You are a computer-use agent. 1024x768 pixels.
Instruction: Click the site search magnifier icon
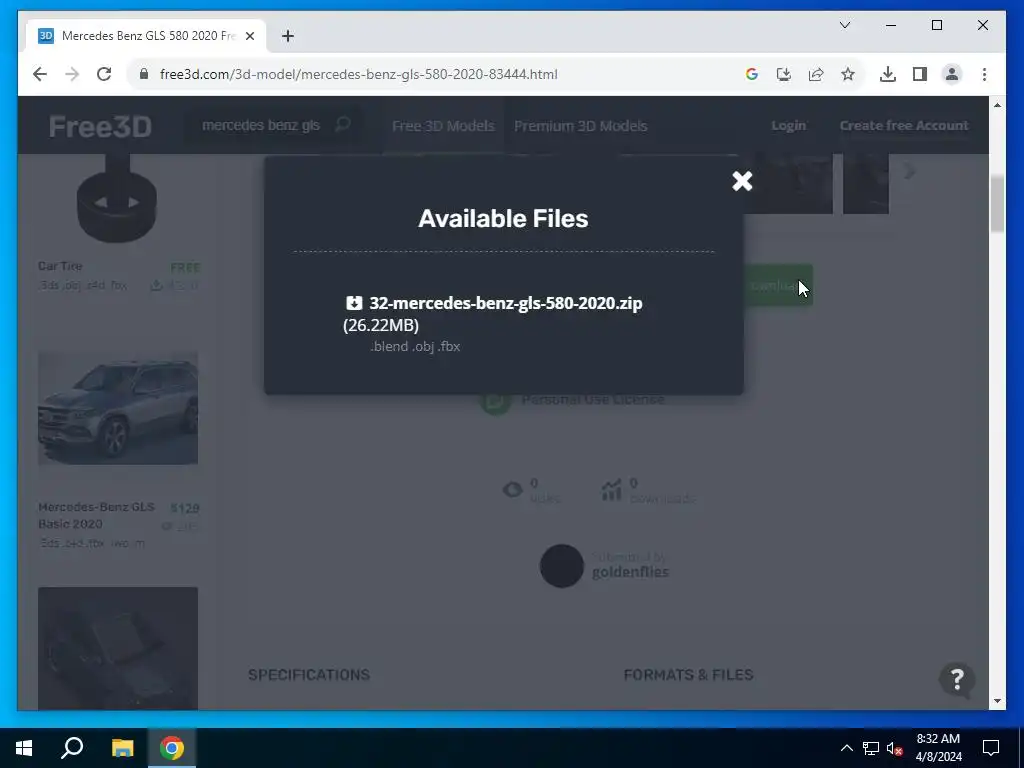pos(343,124)
